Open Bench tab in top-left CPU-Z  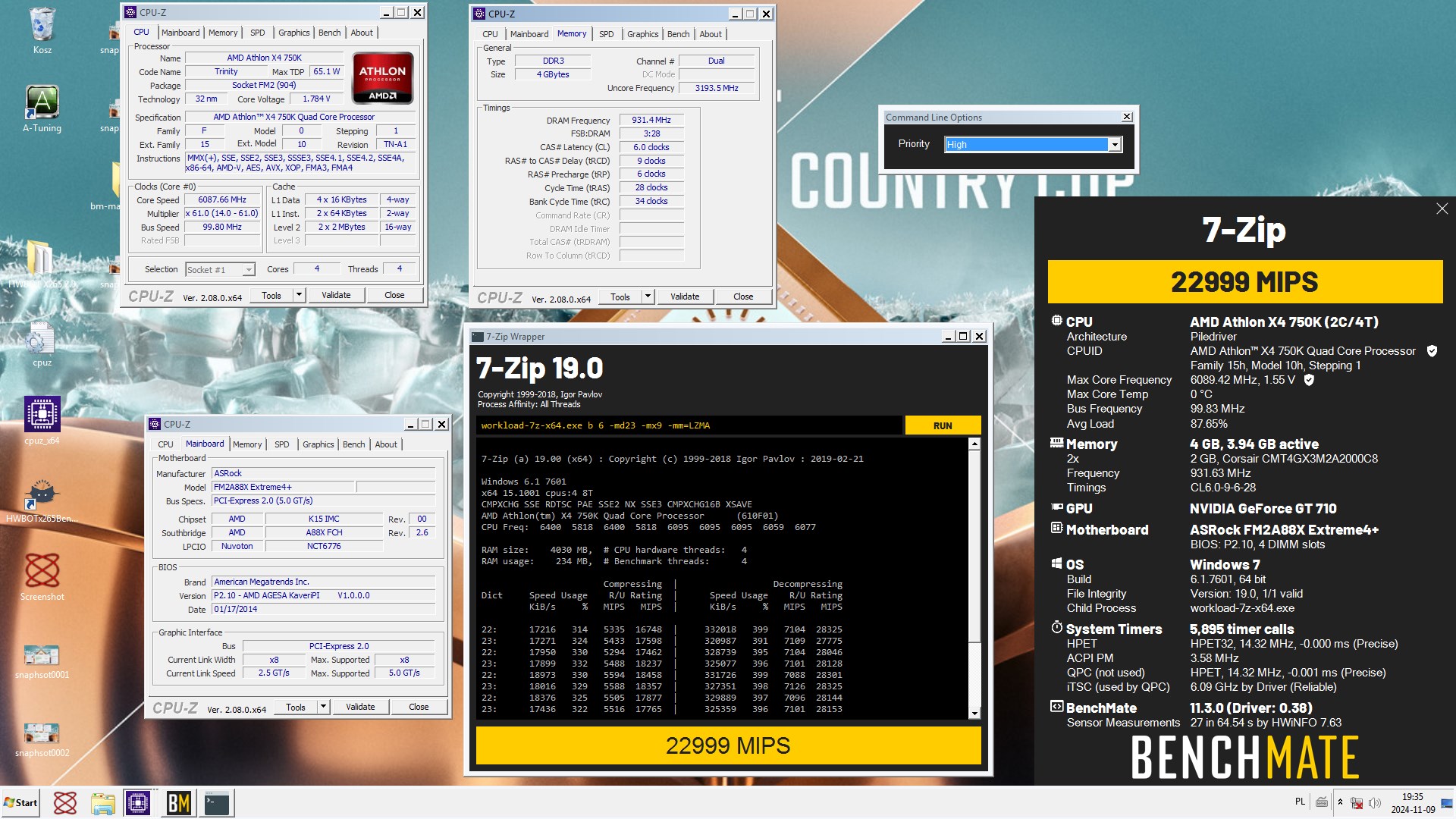(x=329, y=33)
